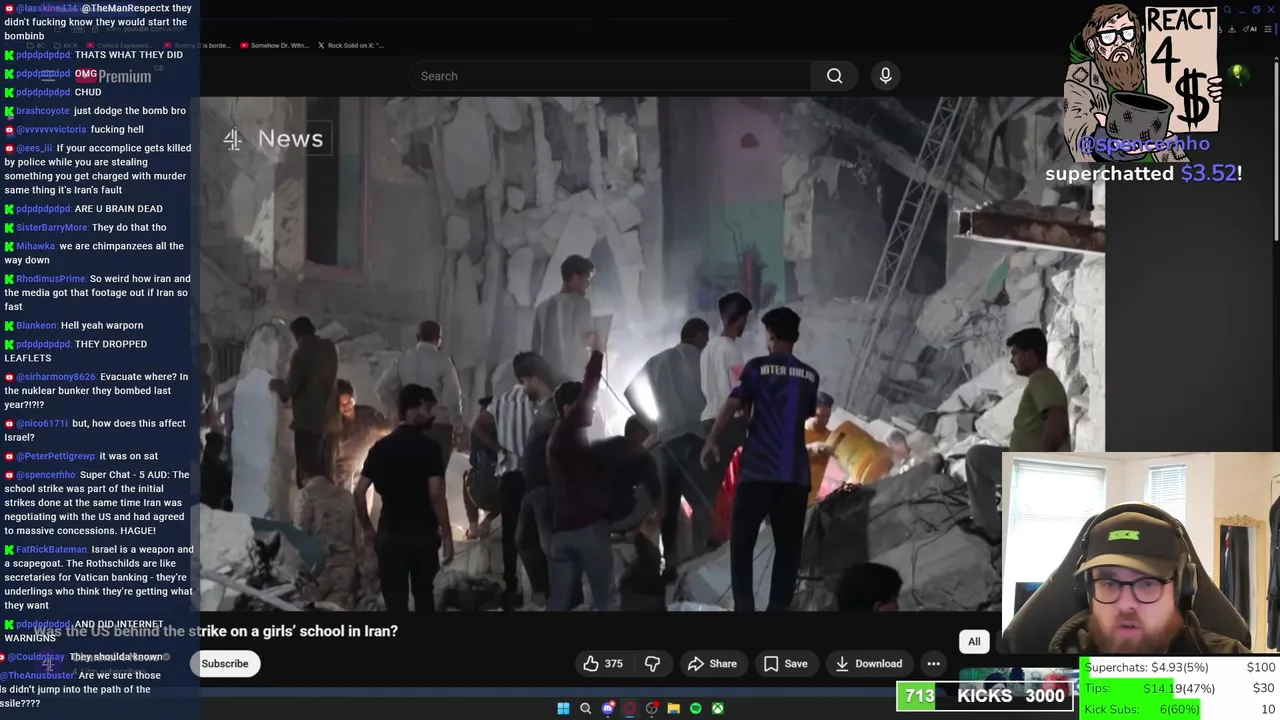Open File Explorer from the taskbar

point(673,708)
